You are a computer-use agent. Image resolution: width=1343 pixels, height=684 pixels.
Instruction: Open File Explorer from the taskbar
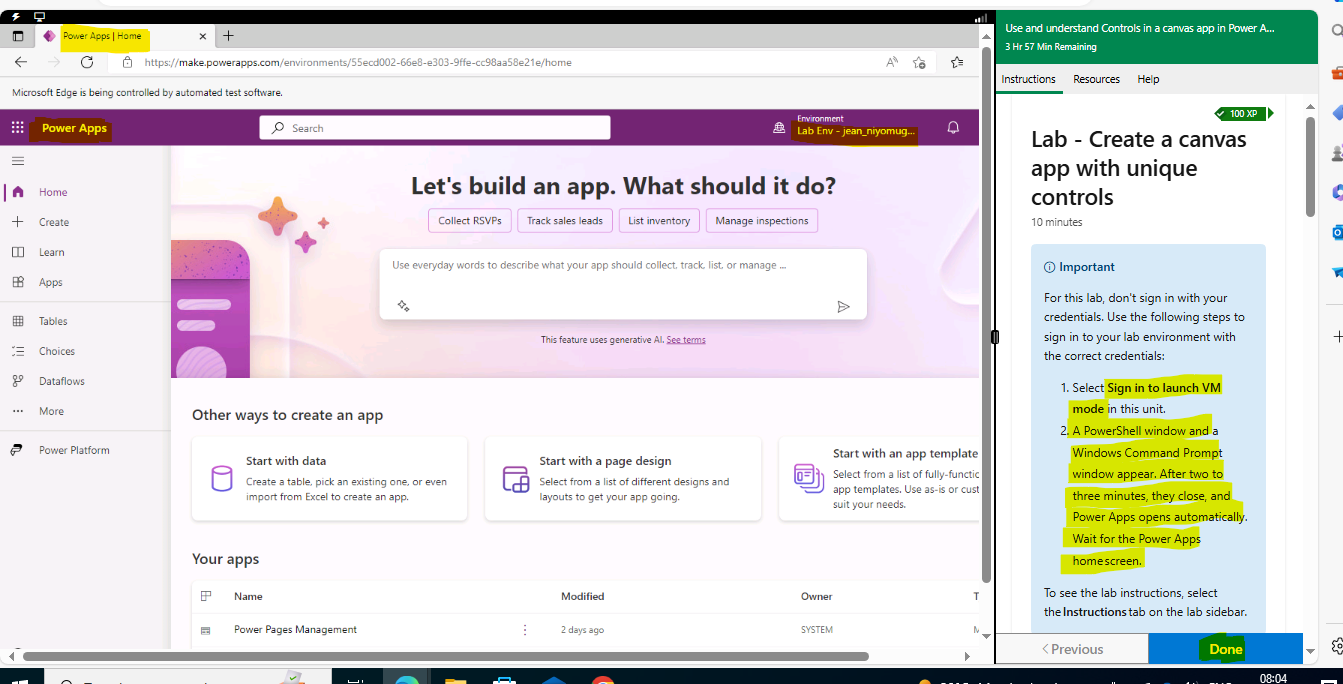pos(455,679)
